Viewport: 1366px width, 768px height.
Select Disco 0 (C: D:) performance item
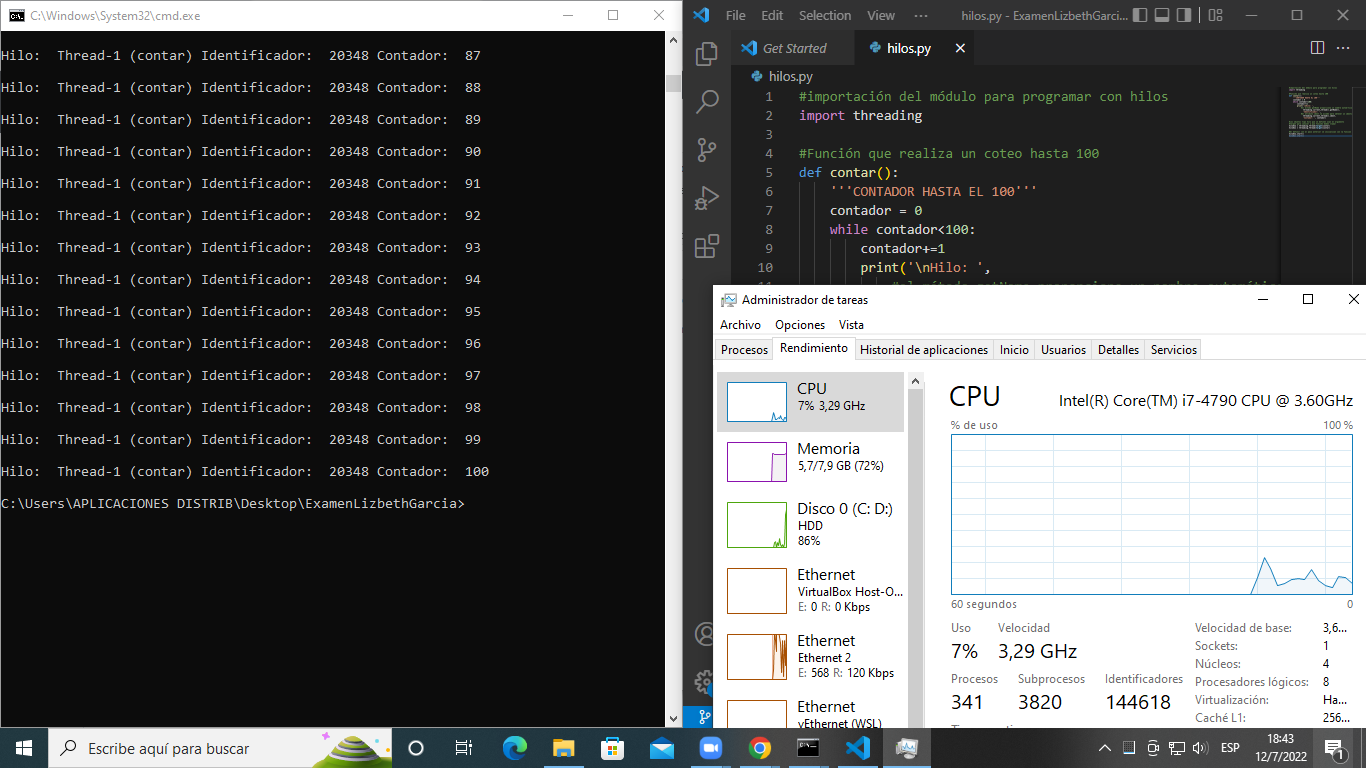pyautogui.click(x=810, y=523)
